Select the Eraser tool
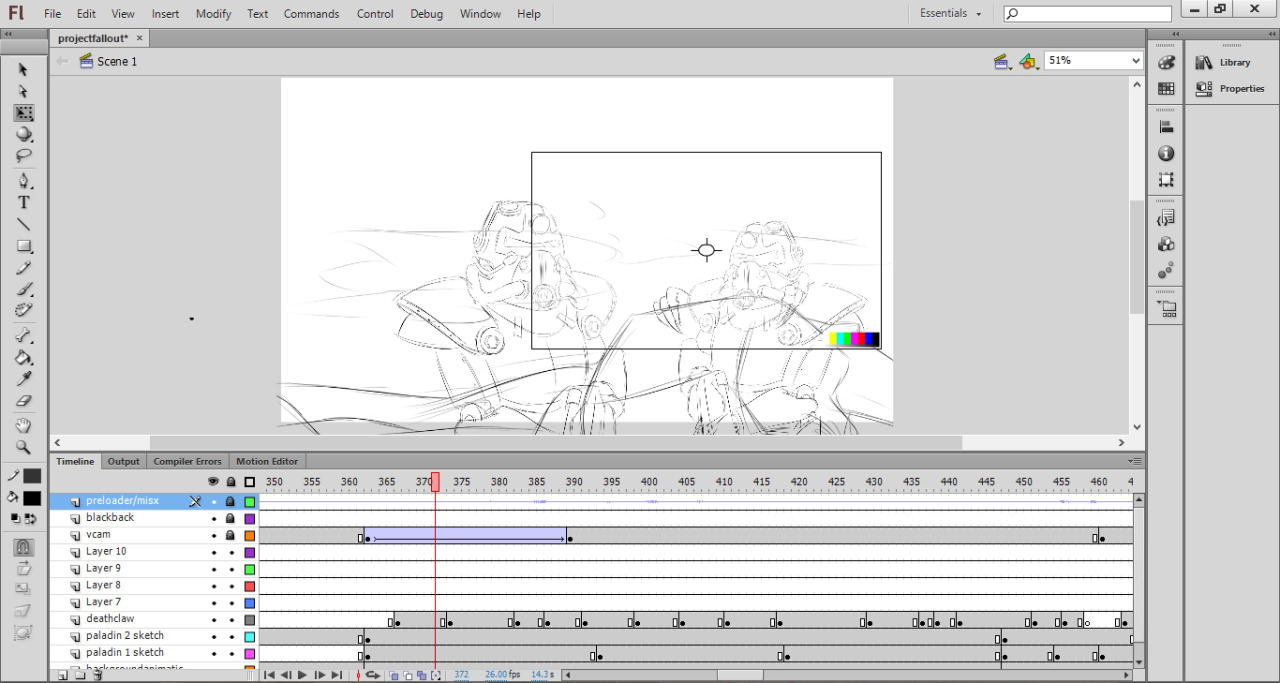 pos(24,401)
